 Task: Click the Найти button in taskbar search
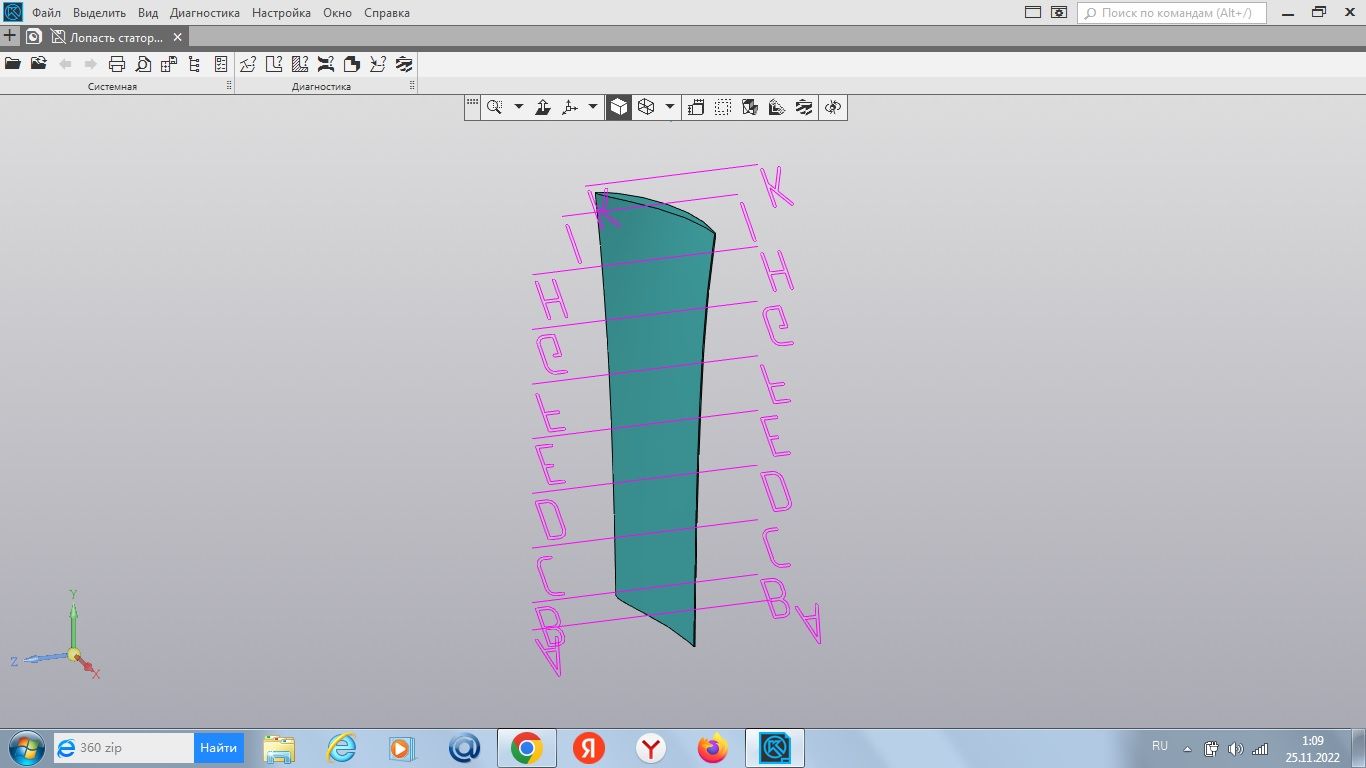pyautogui.click(x=218, y=748)
